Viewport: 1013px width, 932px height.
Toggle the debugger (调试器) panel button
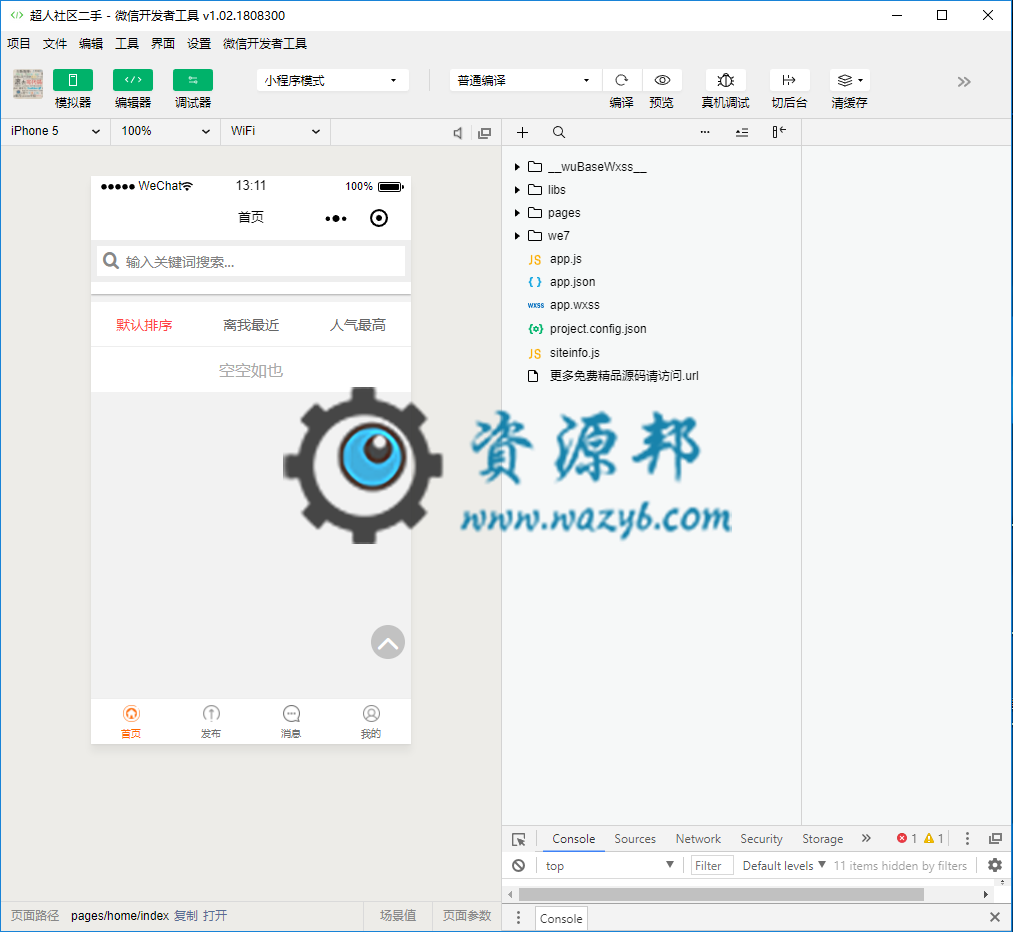pyautogui.click(x=193, y=80)
